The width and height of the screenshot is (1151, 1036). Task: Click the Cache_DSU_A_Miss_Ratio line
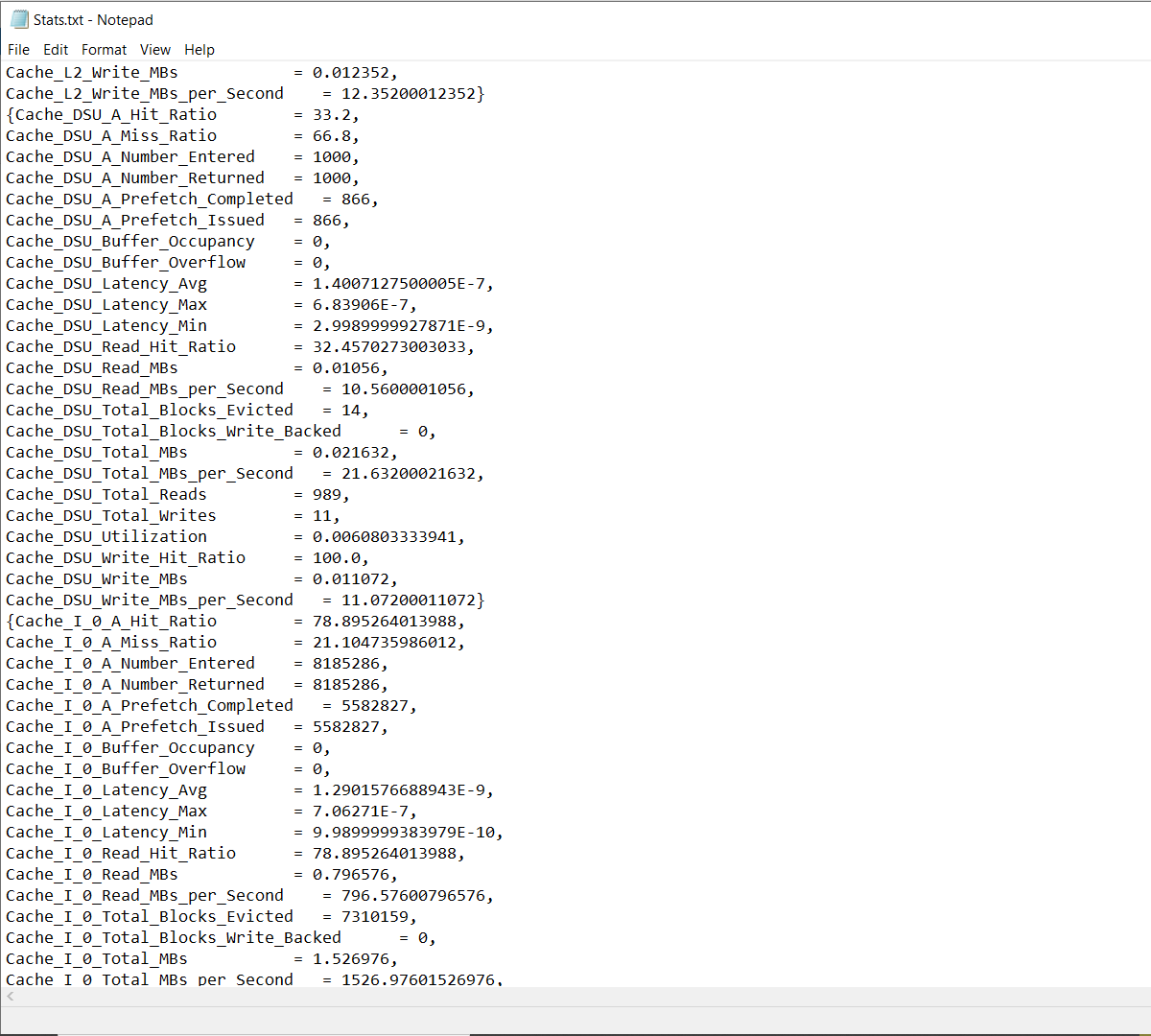pyautogui.click(x=182, y=136)
